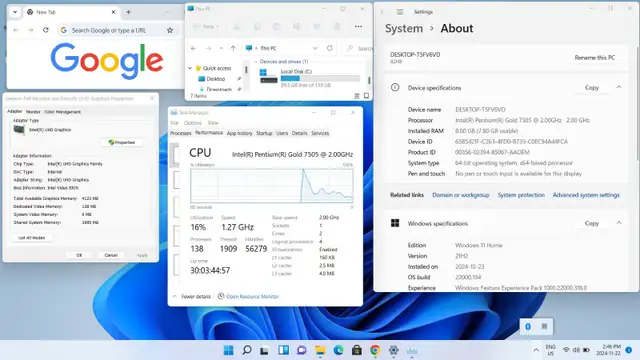Open the Monitor tab in graphics properties
Screen dimensions: 640x360
pyautogui.click(x=33, y=112)
